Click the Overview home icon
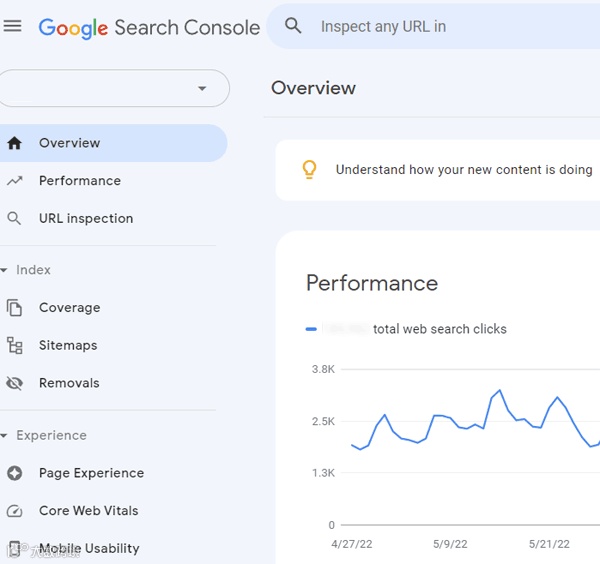The width and height of the screenshot is (600, 564). coord(14,143)
